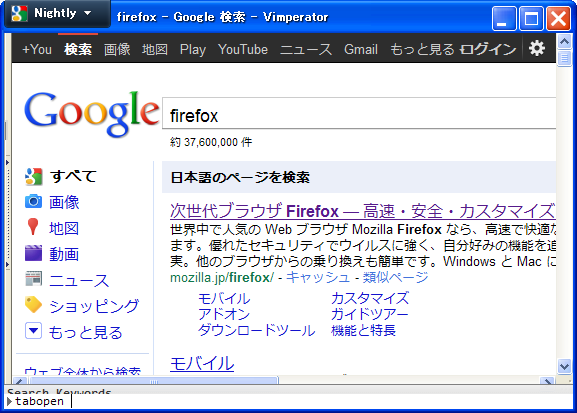Click the yellow shopping tag icon

pyautogui.click(x=33, y=305)
